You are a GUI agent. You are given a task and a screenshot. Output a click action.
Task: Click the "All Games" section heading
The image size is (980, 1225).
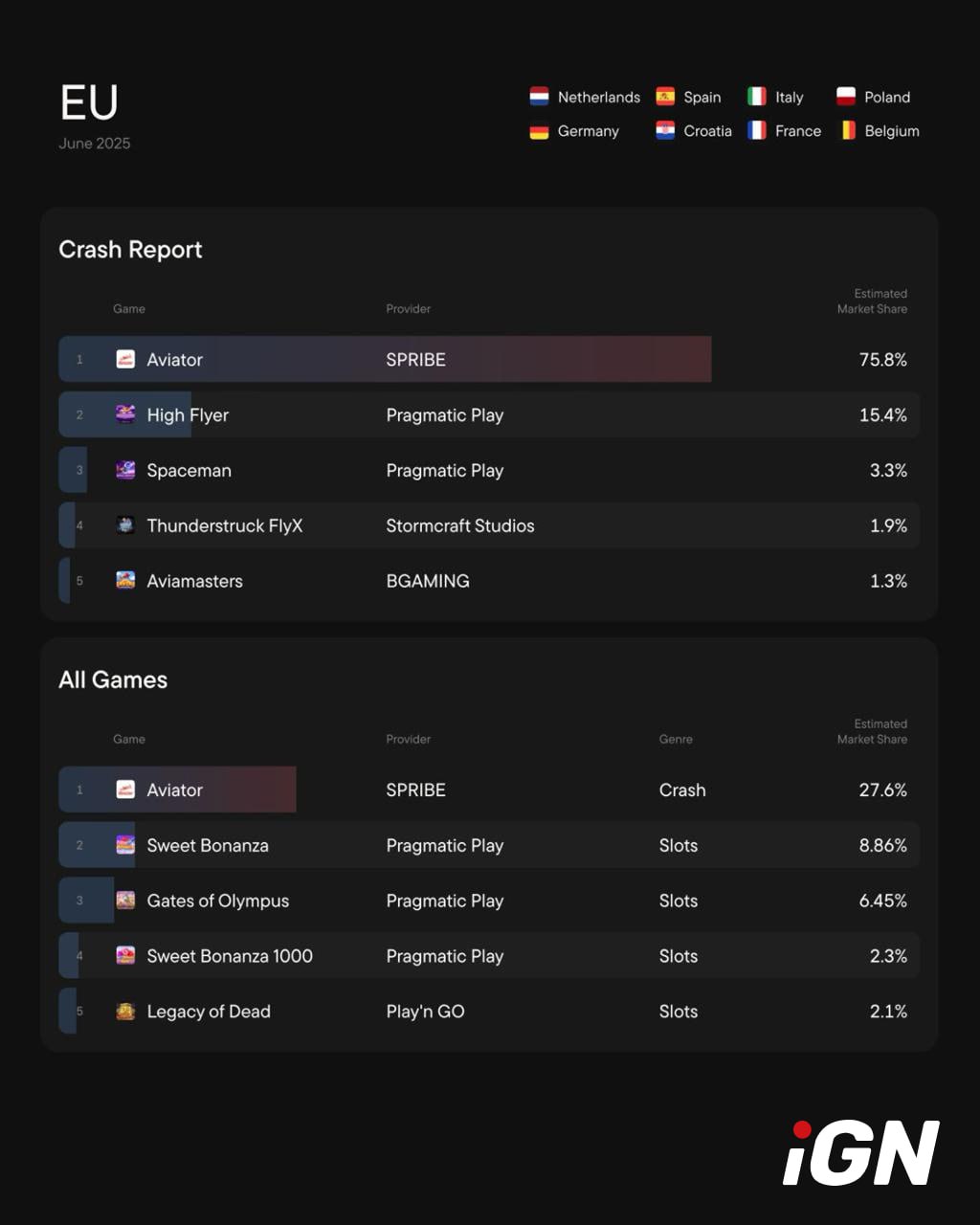tap(113, 679)
